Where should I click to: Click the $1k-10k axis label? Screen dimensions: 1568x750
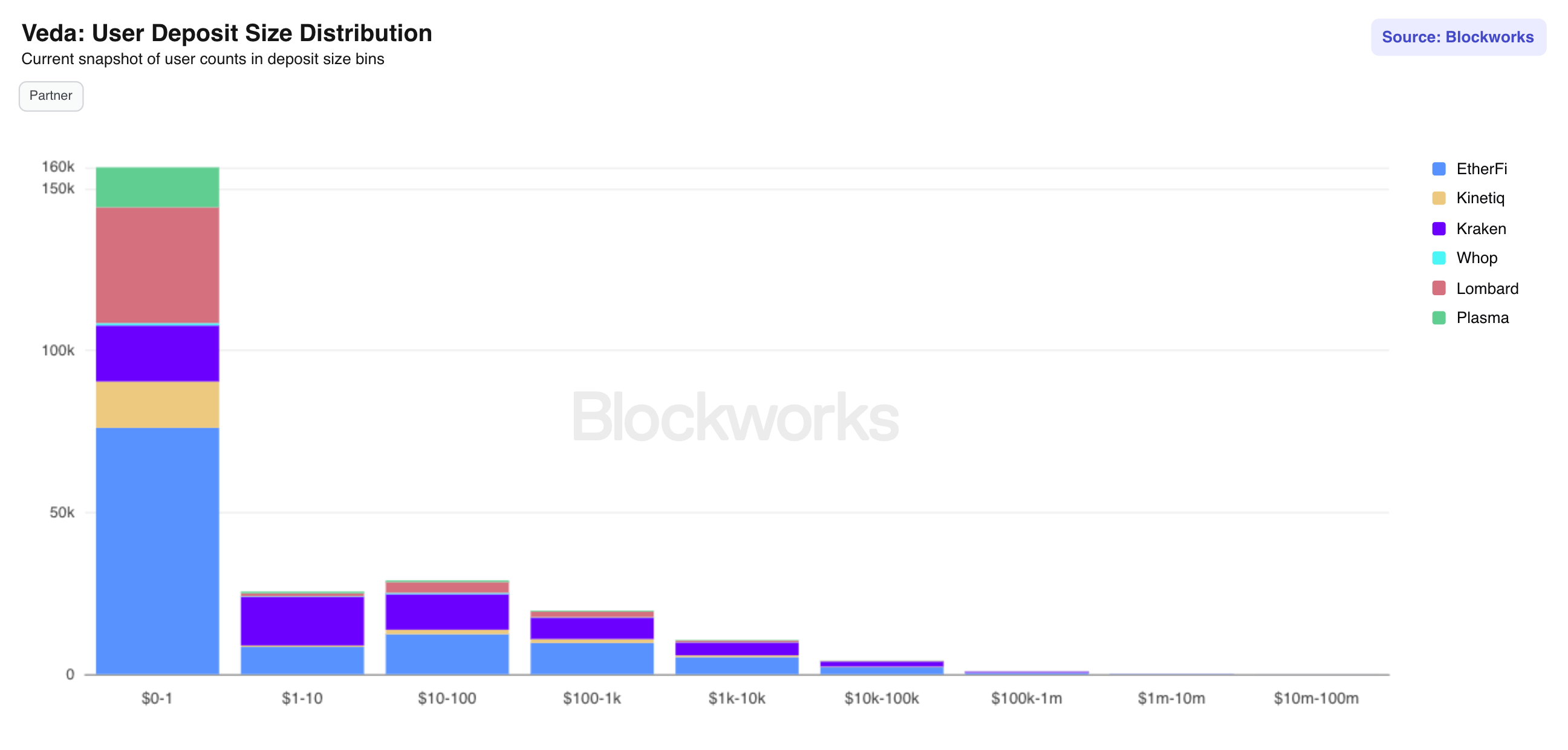tap(737, 698)
